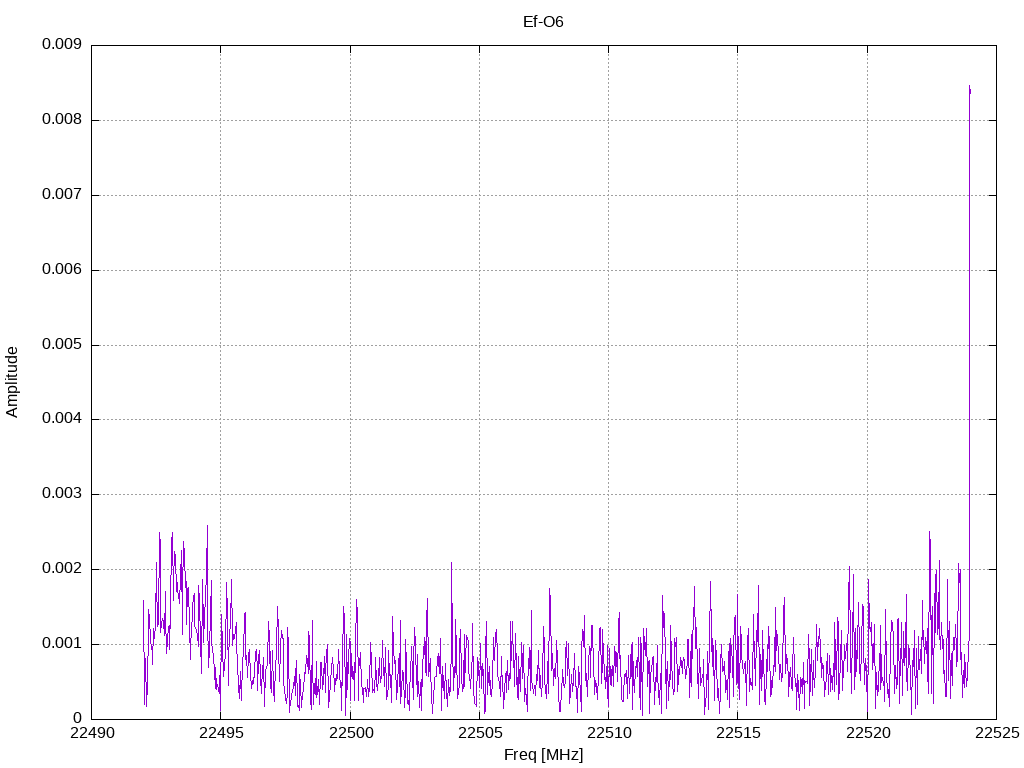This screenshot has height=768, width=1024.
Task: Click x-axis tick label 22500
Action: coord(350,733)
